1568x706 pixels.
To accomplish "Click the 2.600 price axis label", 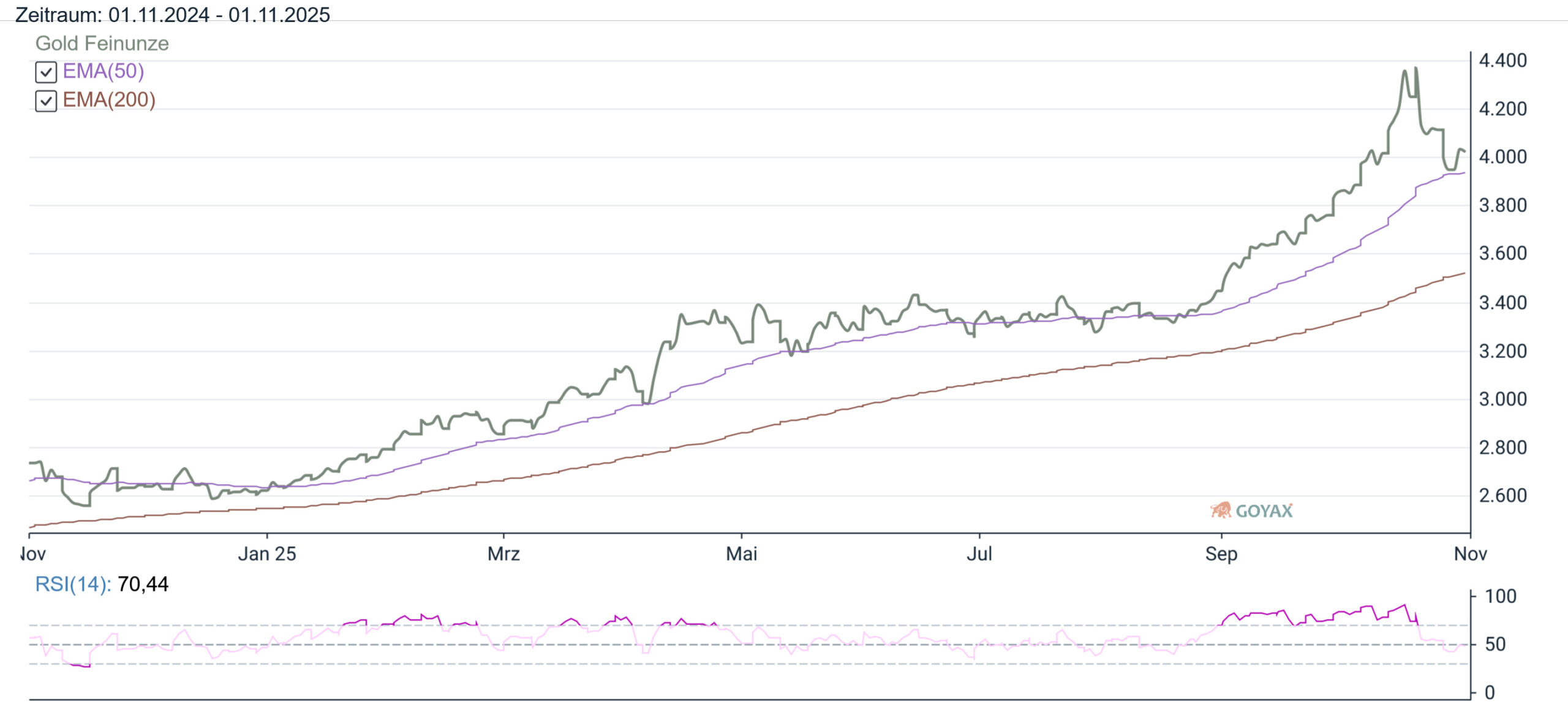I will 1502,495.
